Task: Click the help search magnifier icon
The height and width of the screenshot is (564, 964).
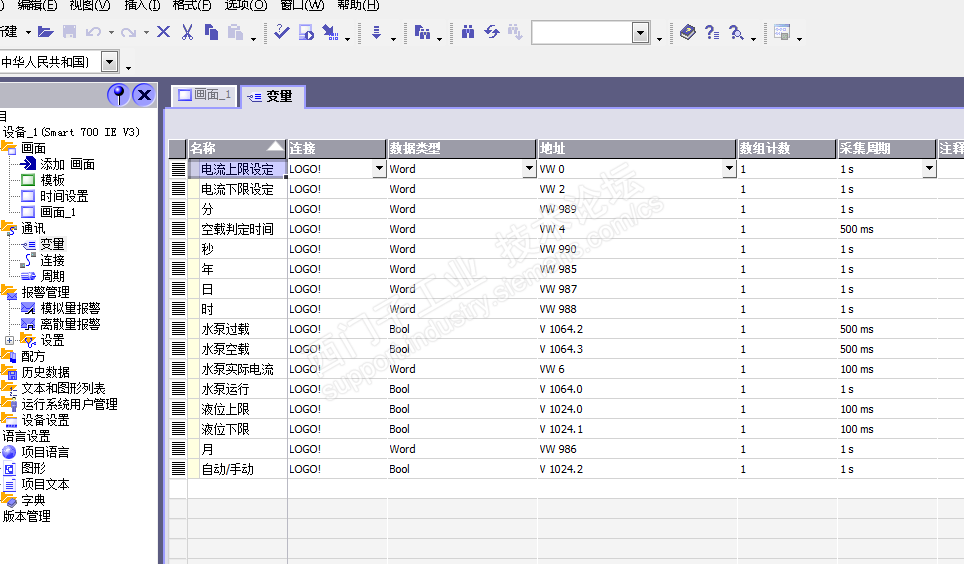Action: (x=736, y=32)
